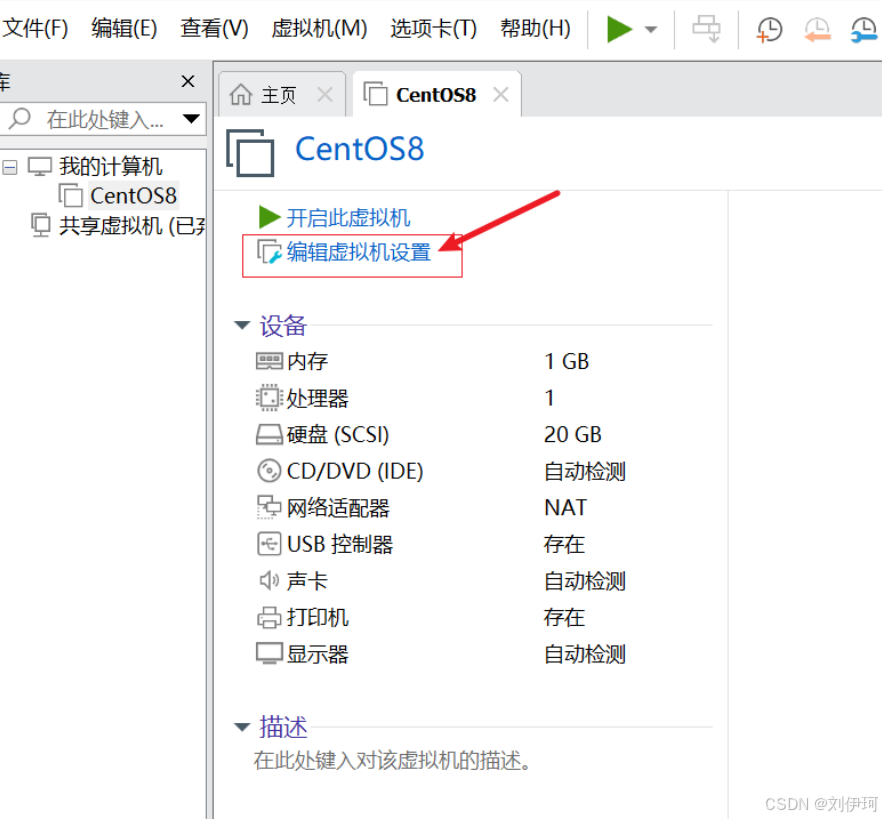Select the USB 控制器 row label

click(340, 544)
